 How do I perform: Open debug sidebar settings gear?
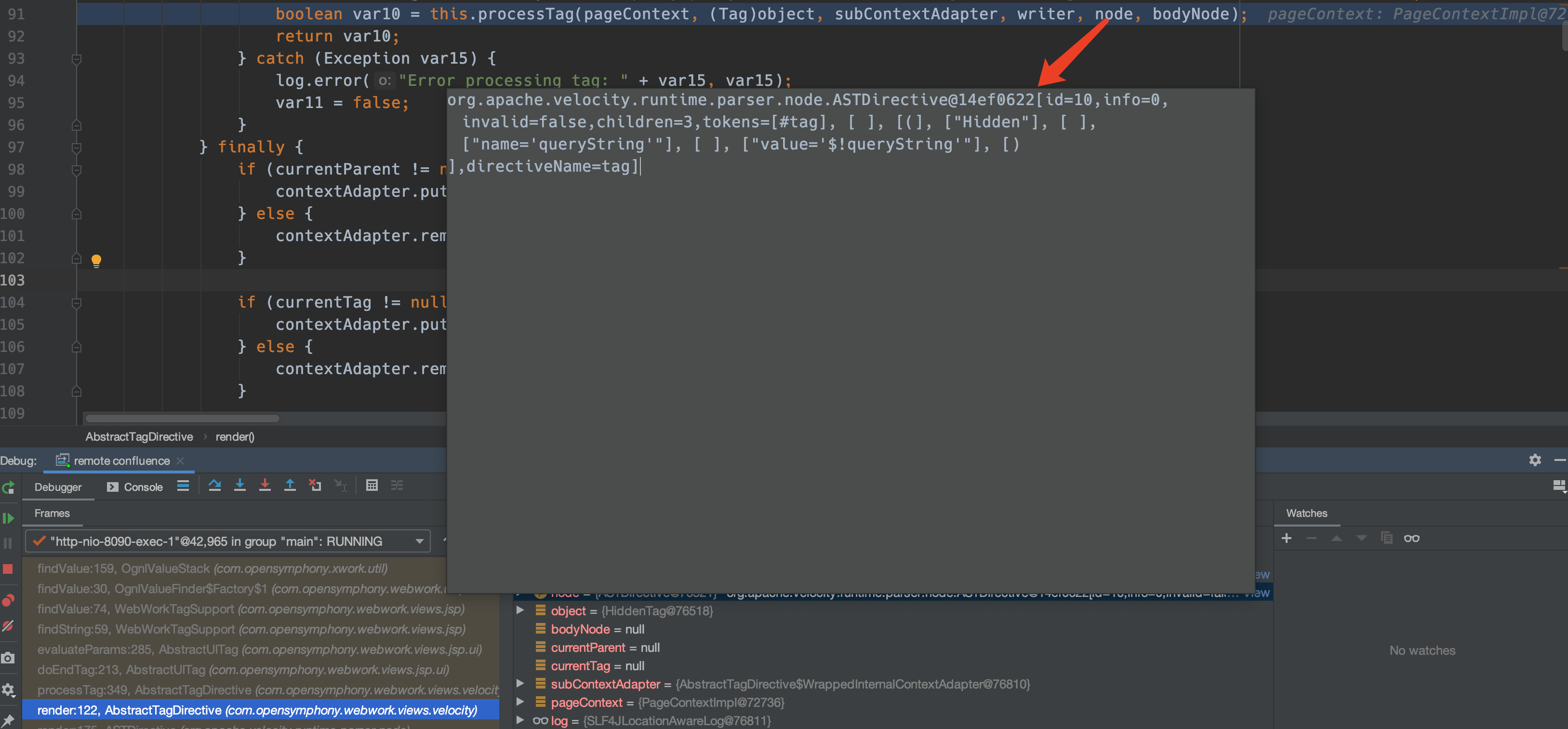pos(8,690)
